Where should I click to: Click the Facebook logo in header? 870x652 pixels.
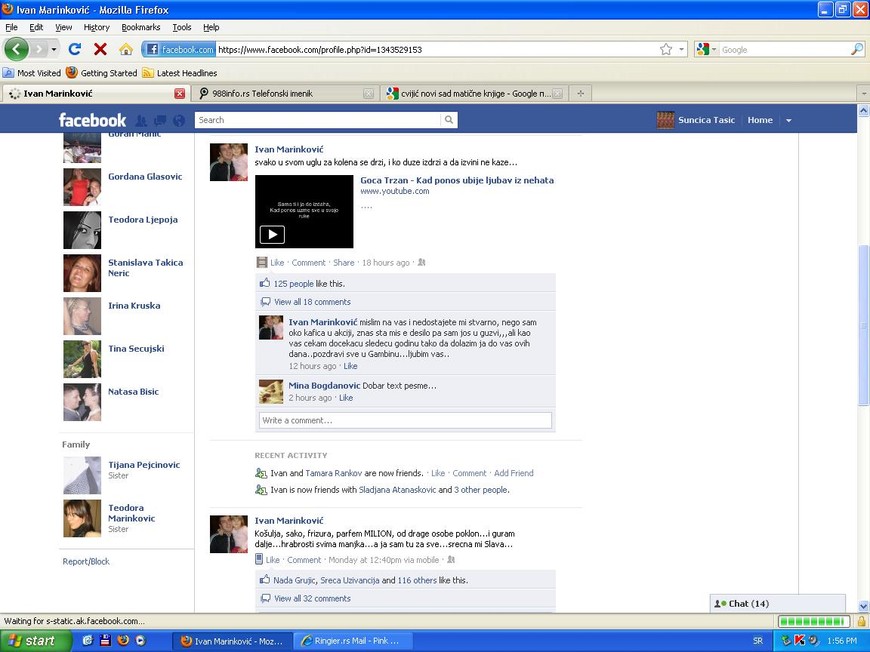pyautogui.click(x=92, y=120)
